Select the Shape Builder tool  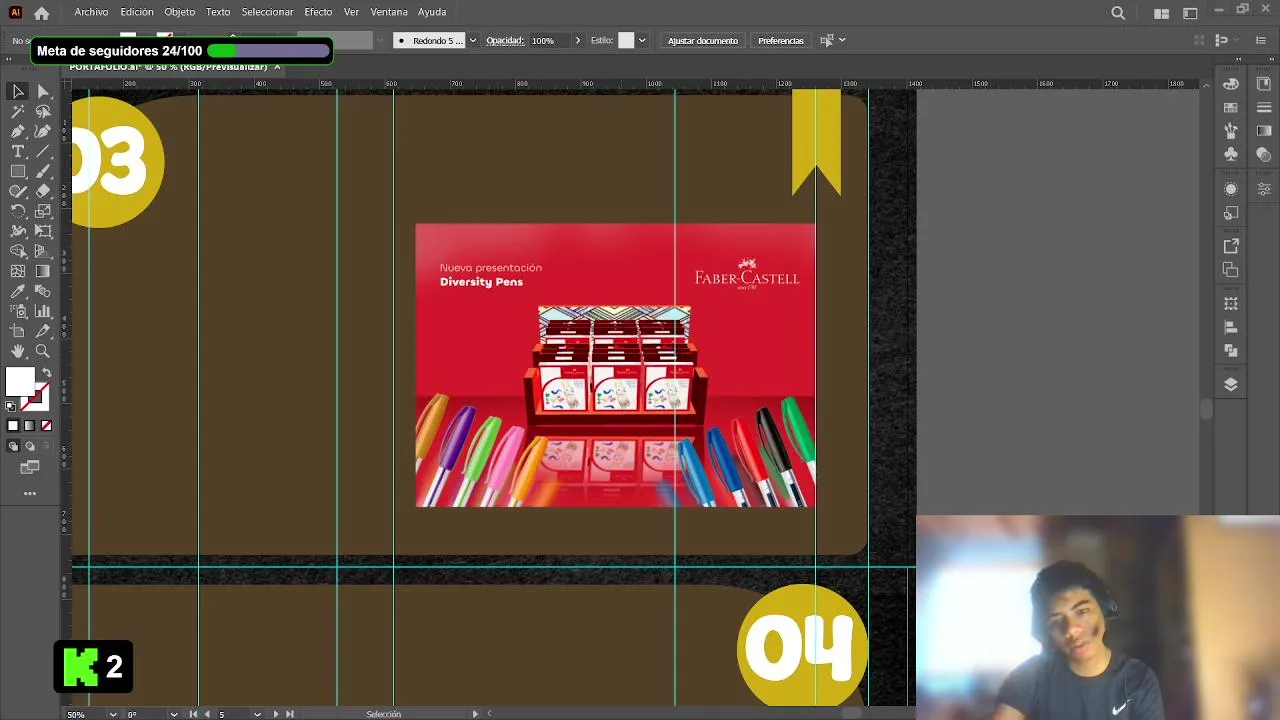pyautogui.click(x=18, y=251)
